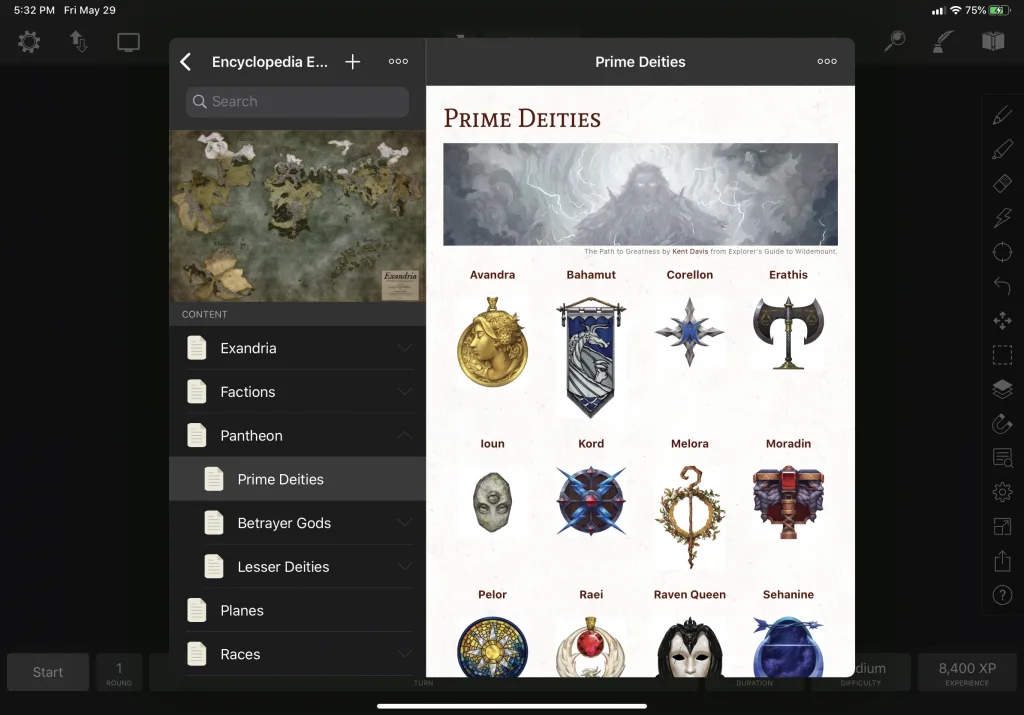Expand the Races entry chevron
1024x715 pixels.
coord(405,654)
